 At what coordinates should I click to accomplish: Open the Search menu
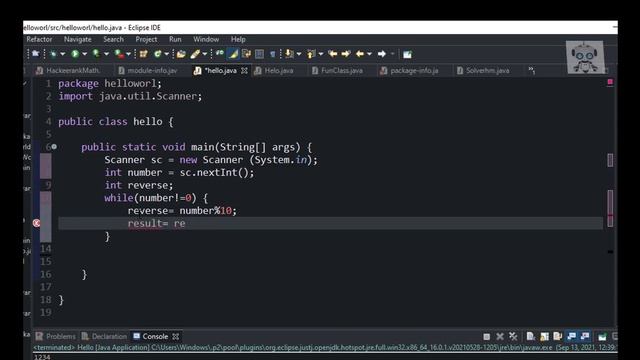click(x=113, y=39)
